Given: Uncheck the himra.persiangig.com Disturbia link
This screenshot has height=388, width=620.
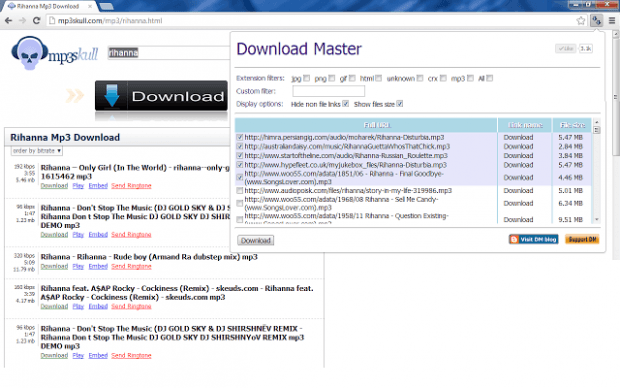Looking at the screenshot, I should click(x=240, y=137).
